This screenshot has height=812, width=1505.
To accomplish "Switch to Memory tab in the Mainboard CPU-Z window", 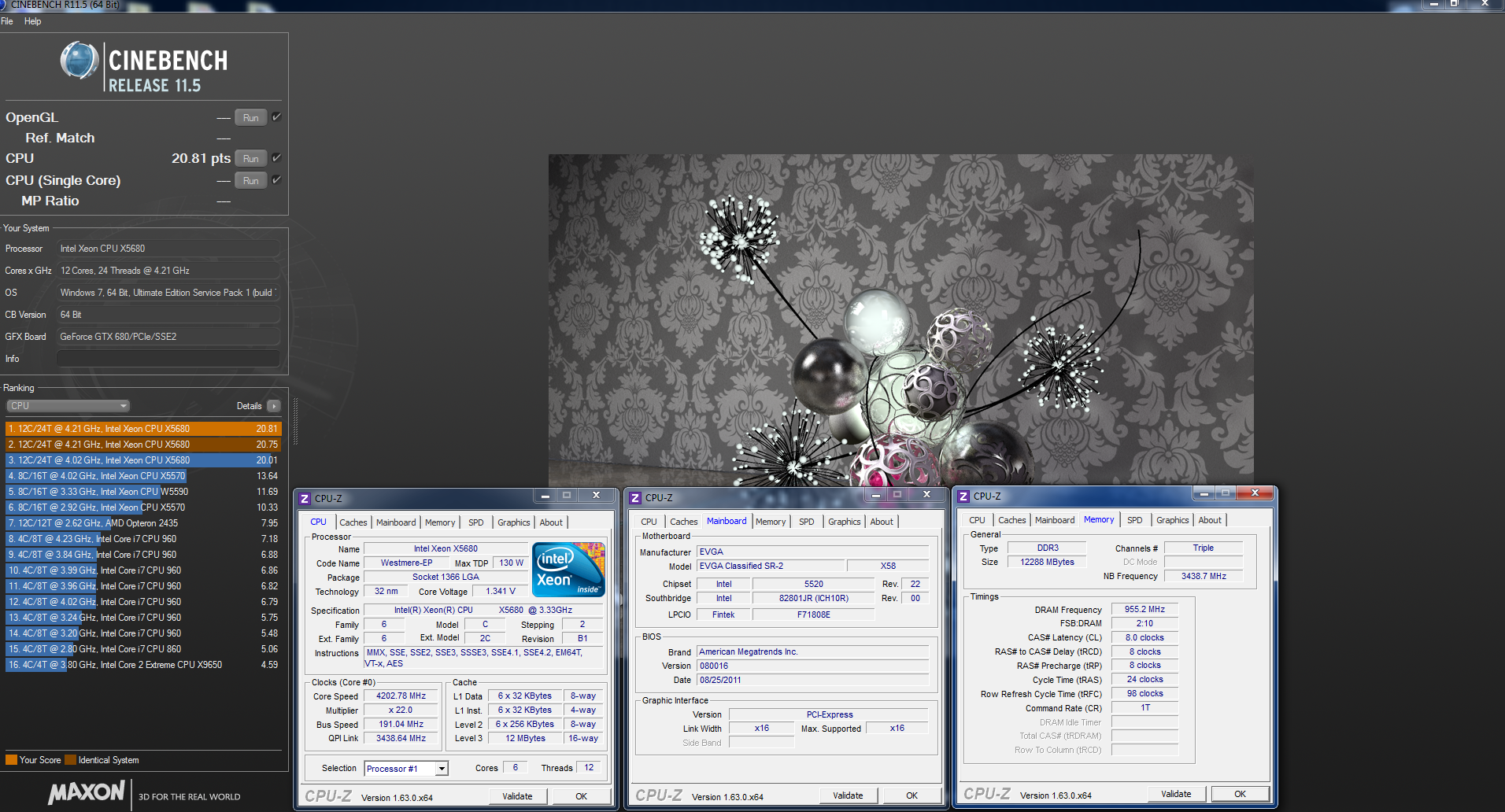I will [x=771, y=522].
